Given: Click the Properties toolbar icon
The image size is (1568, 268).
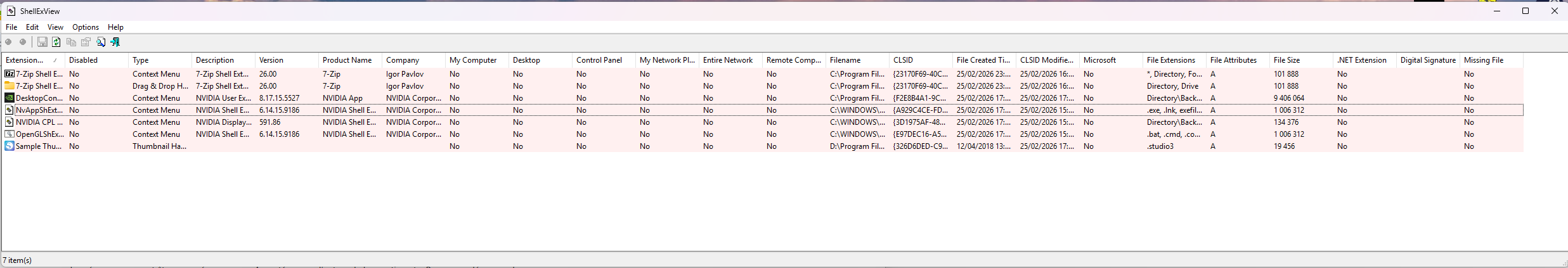Looking at the screenshot, I should tap(86, 42).
